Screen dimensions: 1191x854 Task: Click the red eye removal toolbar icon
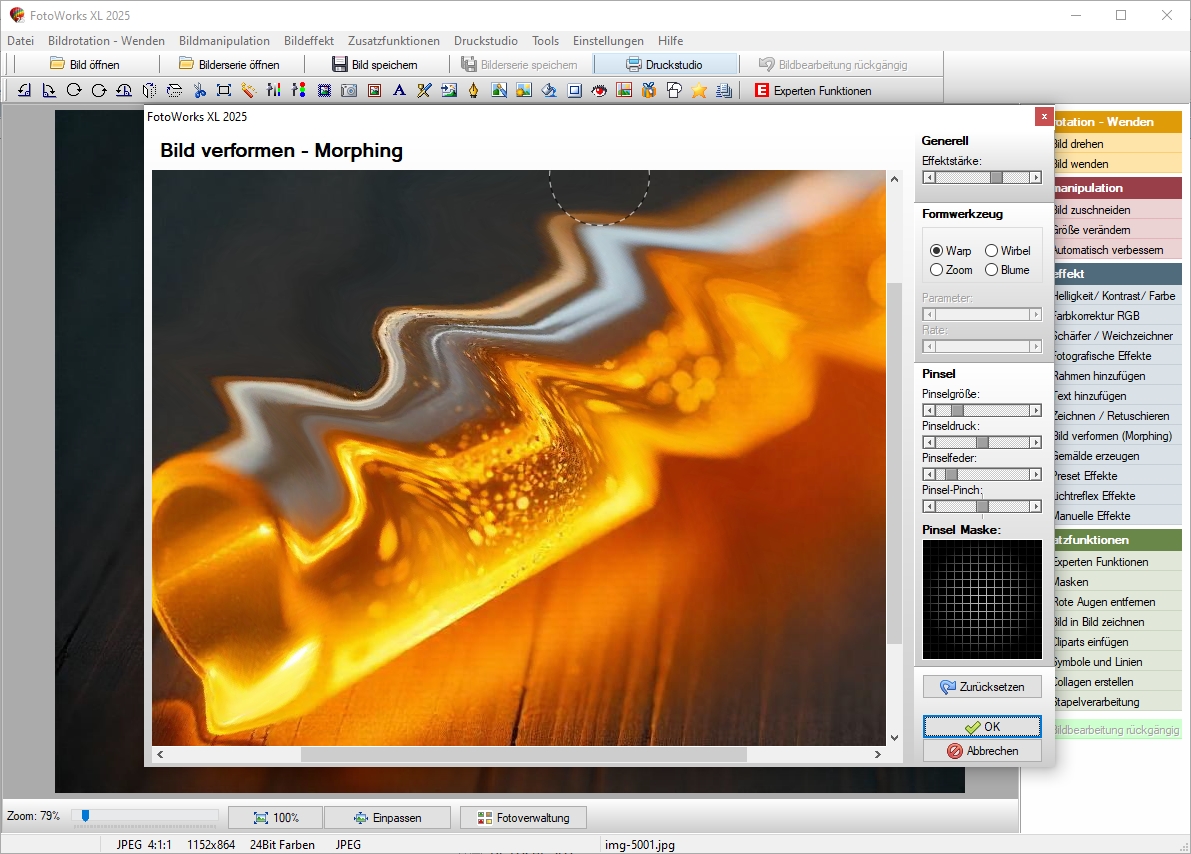pyautogui.click(x=599, y=91)
